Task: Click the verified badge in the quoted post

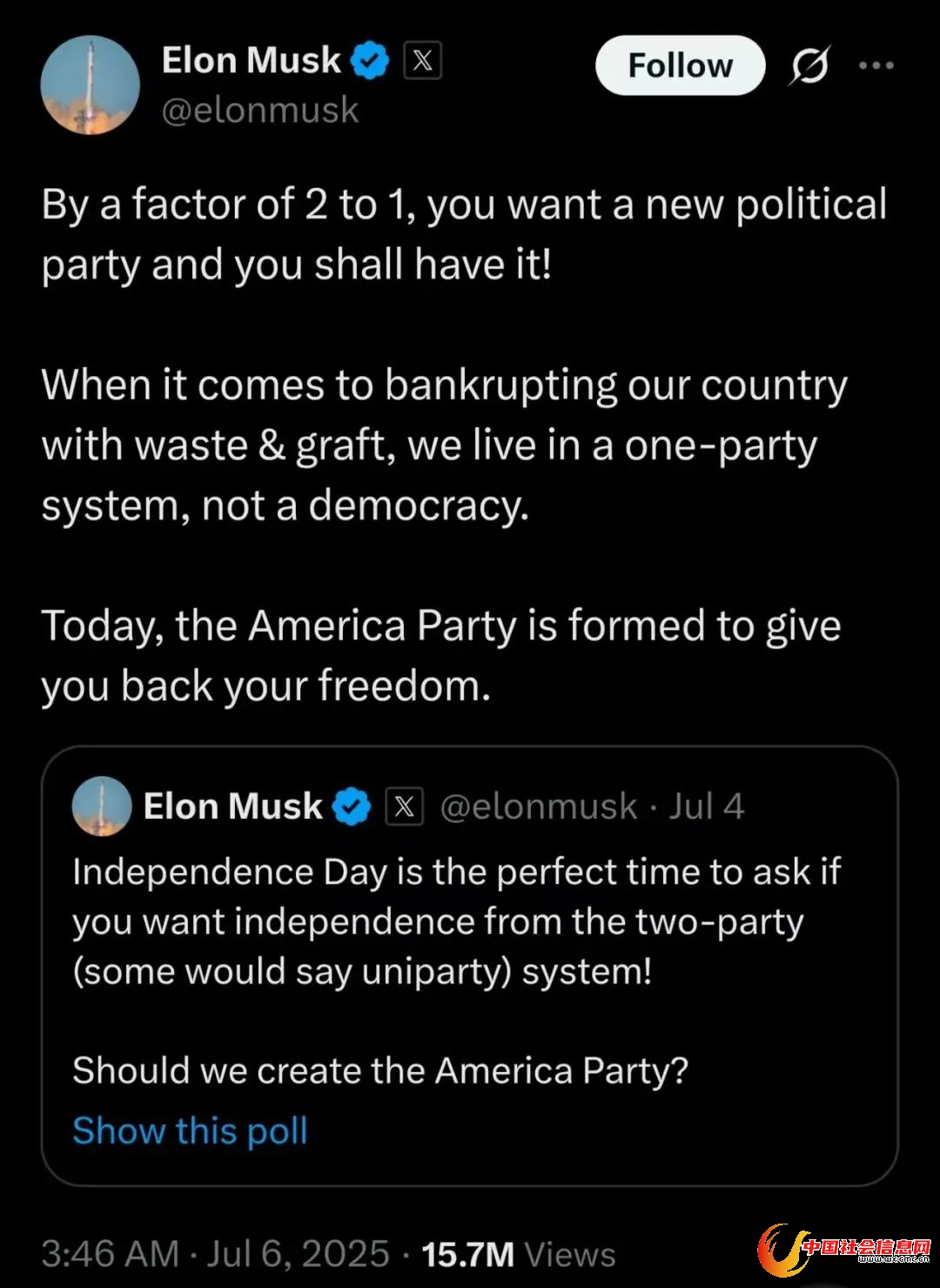Action: click(x=352, y=807)
